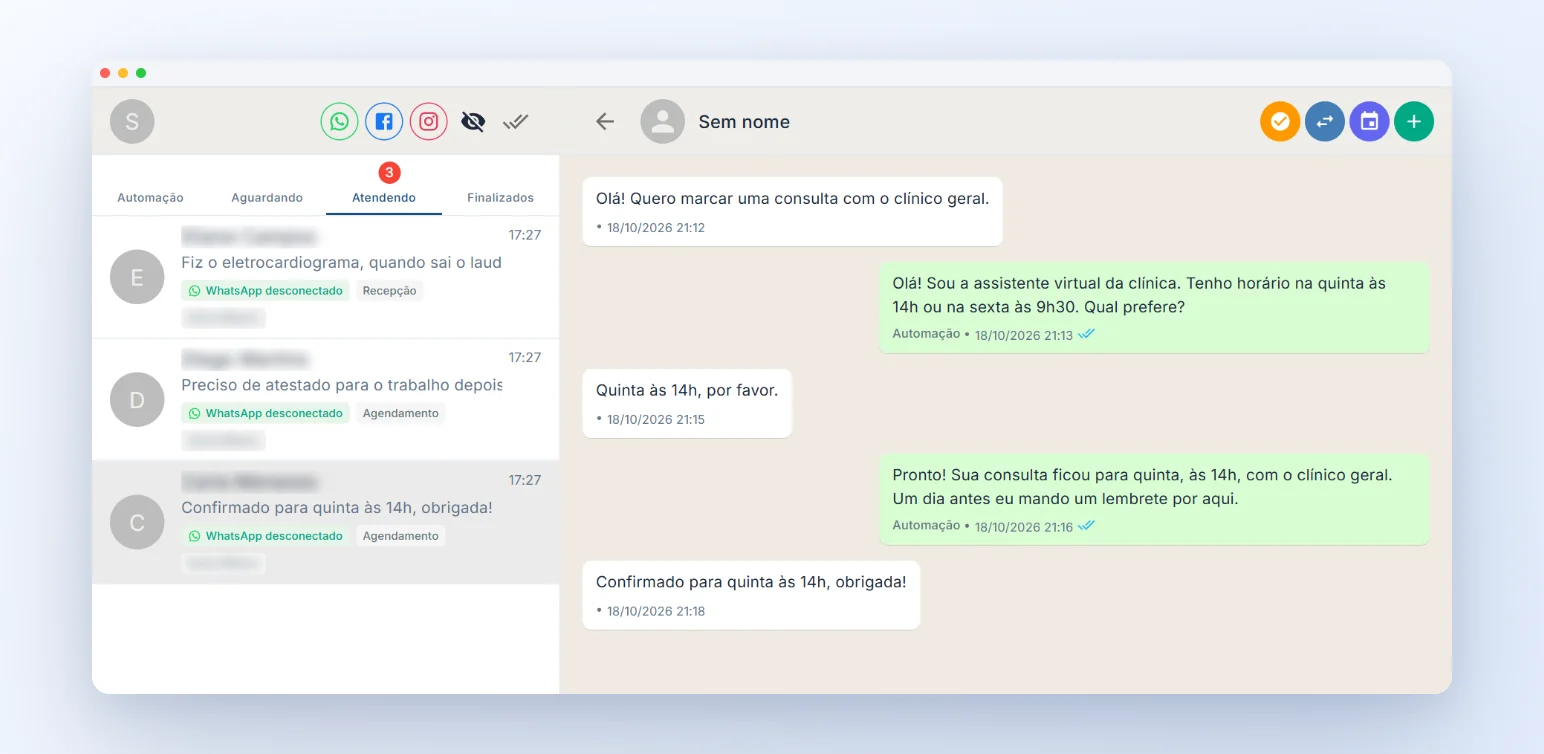Open the Finalizados tab
Viewport: 1544px width, 754px height.
coord(500,198)
